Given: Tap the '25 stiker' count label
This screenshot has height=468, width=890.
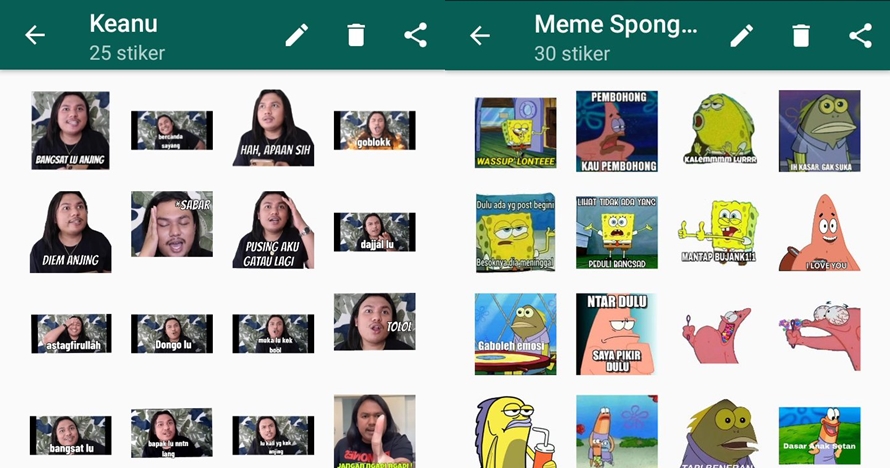Looking at the screenshot, I should [127, 53].
